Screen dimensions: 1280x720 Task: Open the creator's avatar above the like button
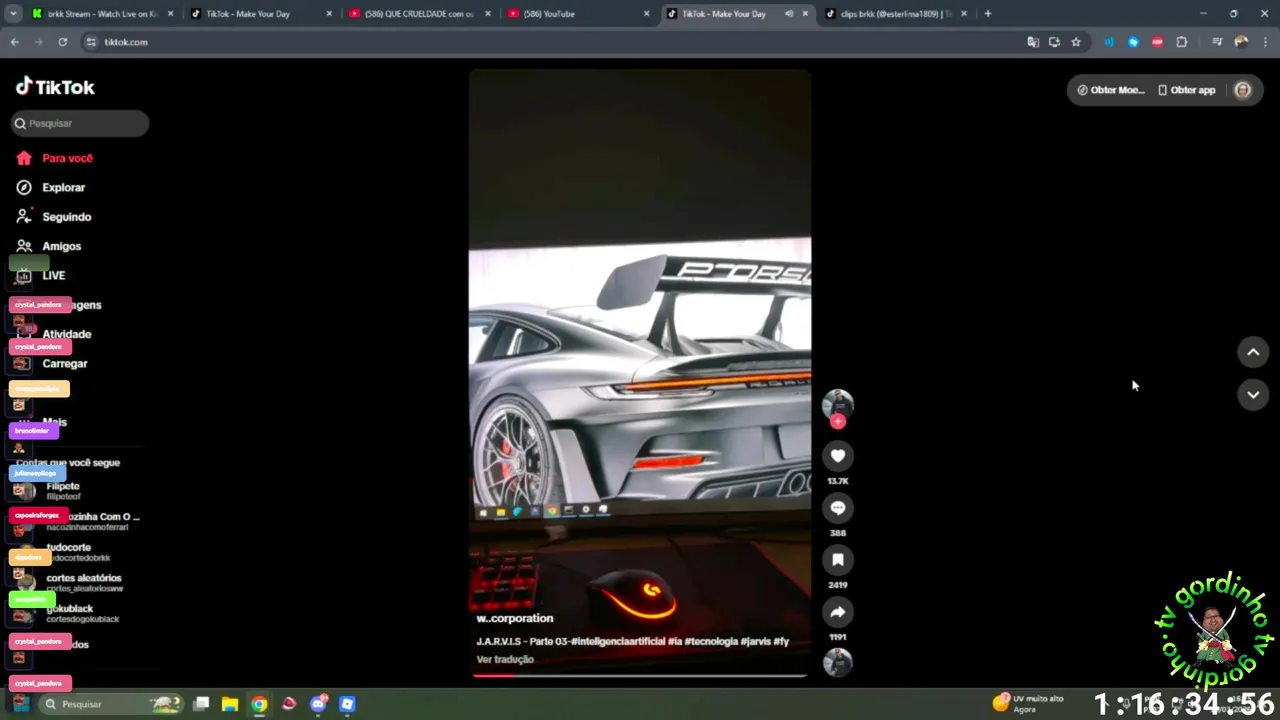(838, 403)
